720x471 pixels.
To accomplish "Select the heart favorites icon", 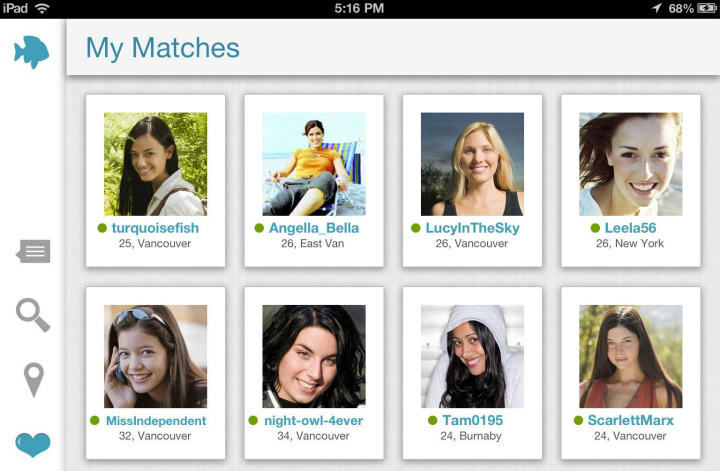I will point(33,443).
